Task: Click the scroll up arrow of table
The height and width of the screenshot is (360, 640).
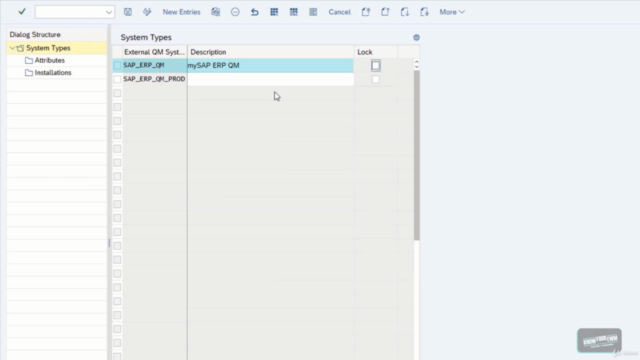Action: coord(416,62)
